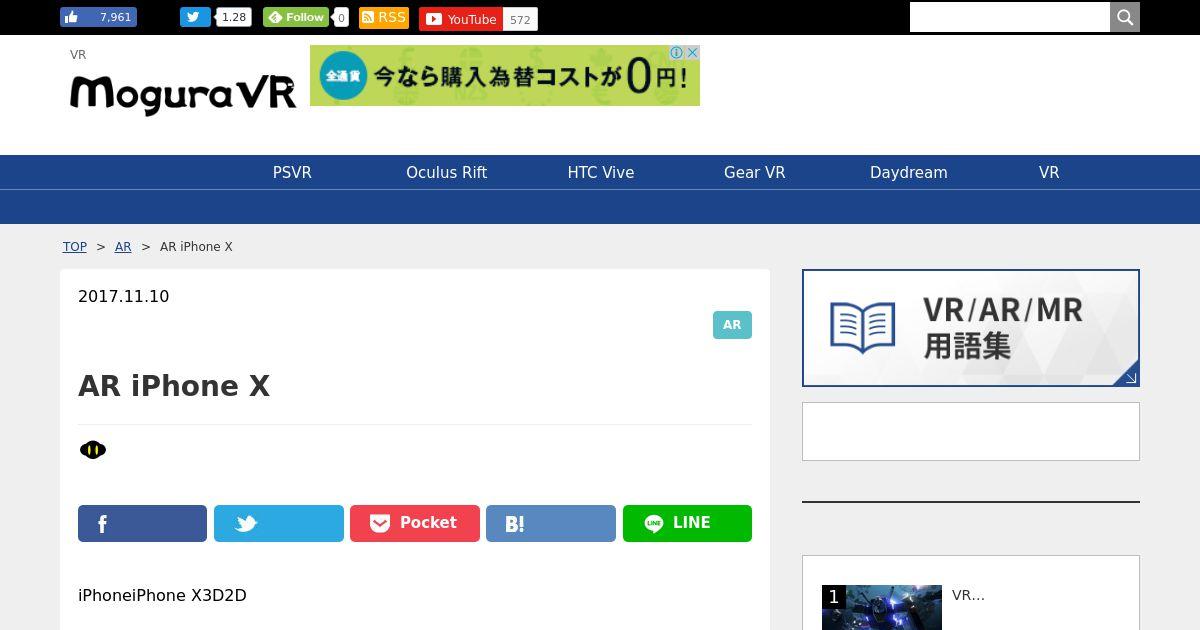Image resolution: width=1200 pixels, height=630 pixels.
Task: Open VR/AR/MR glossary banner
Action: (x=971, y=328)
